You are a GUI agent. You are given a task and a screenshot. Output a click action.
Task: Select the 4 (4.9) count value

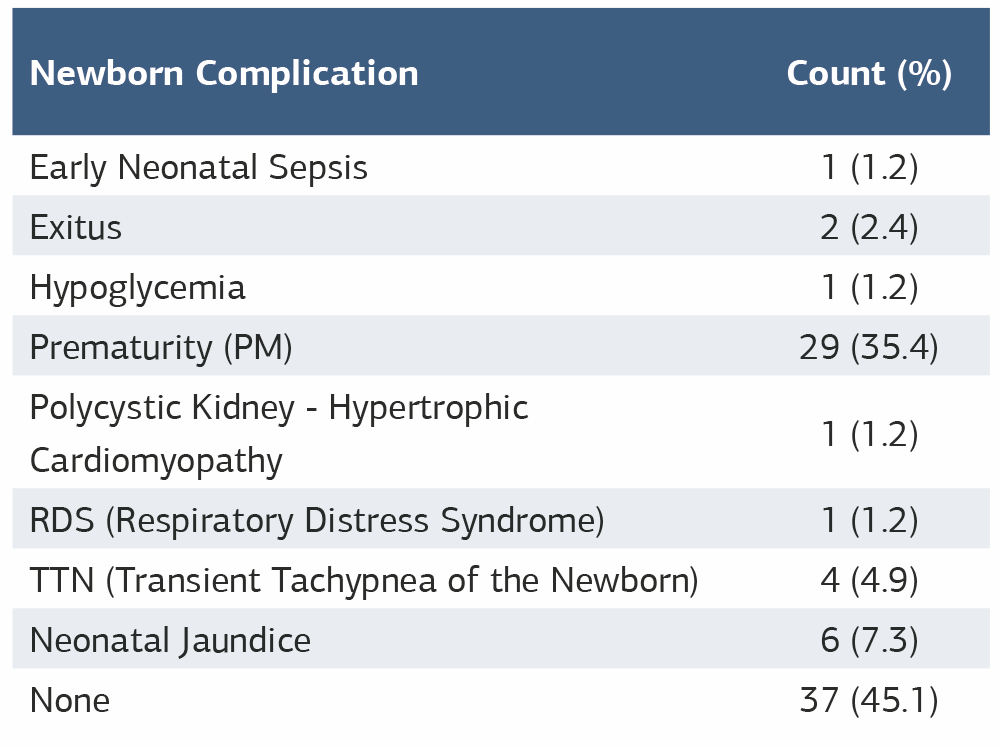[868, 580]
